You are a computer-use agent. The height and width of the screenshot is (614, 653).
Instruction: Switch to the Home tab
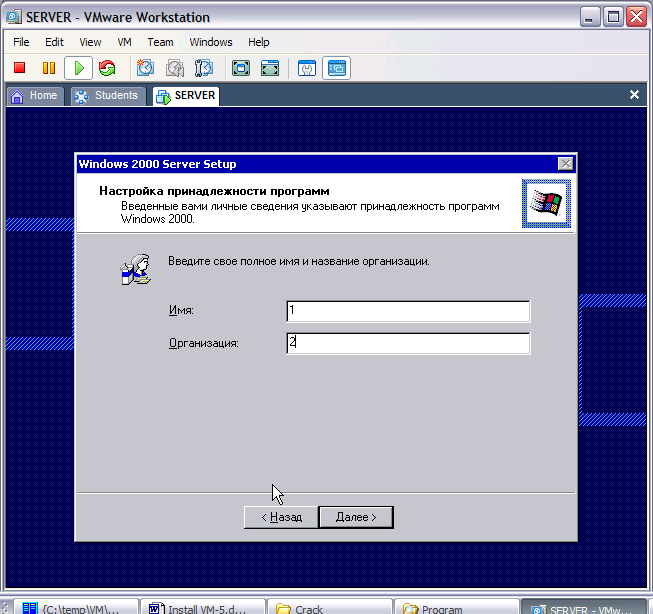pyautogui.click(x=35, y=96)
